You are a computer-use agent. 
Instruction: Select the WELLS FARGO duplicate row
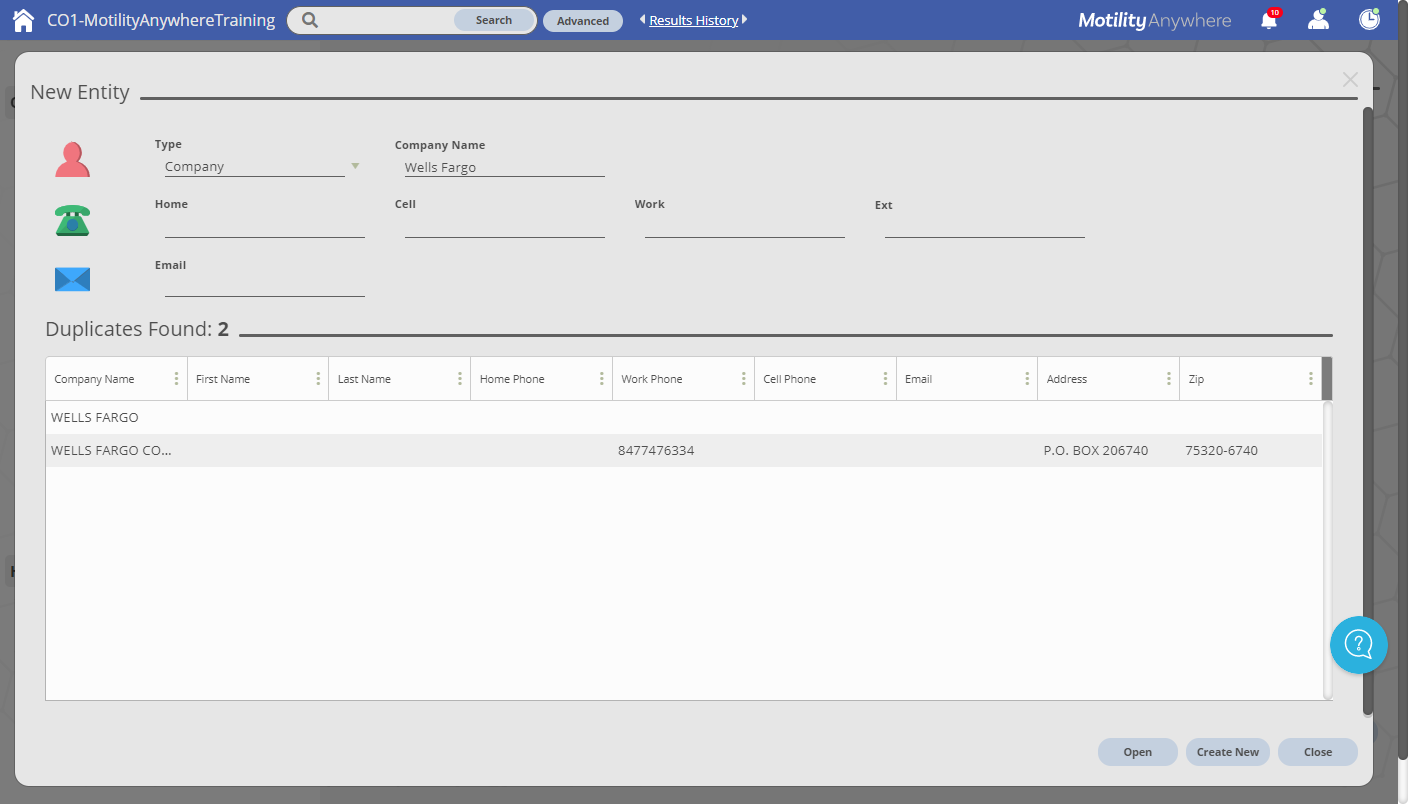click(684, 417)
